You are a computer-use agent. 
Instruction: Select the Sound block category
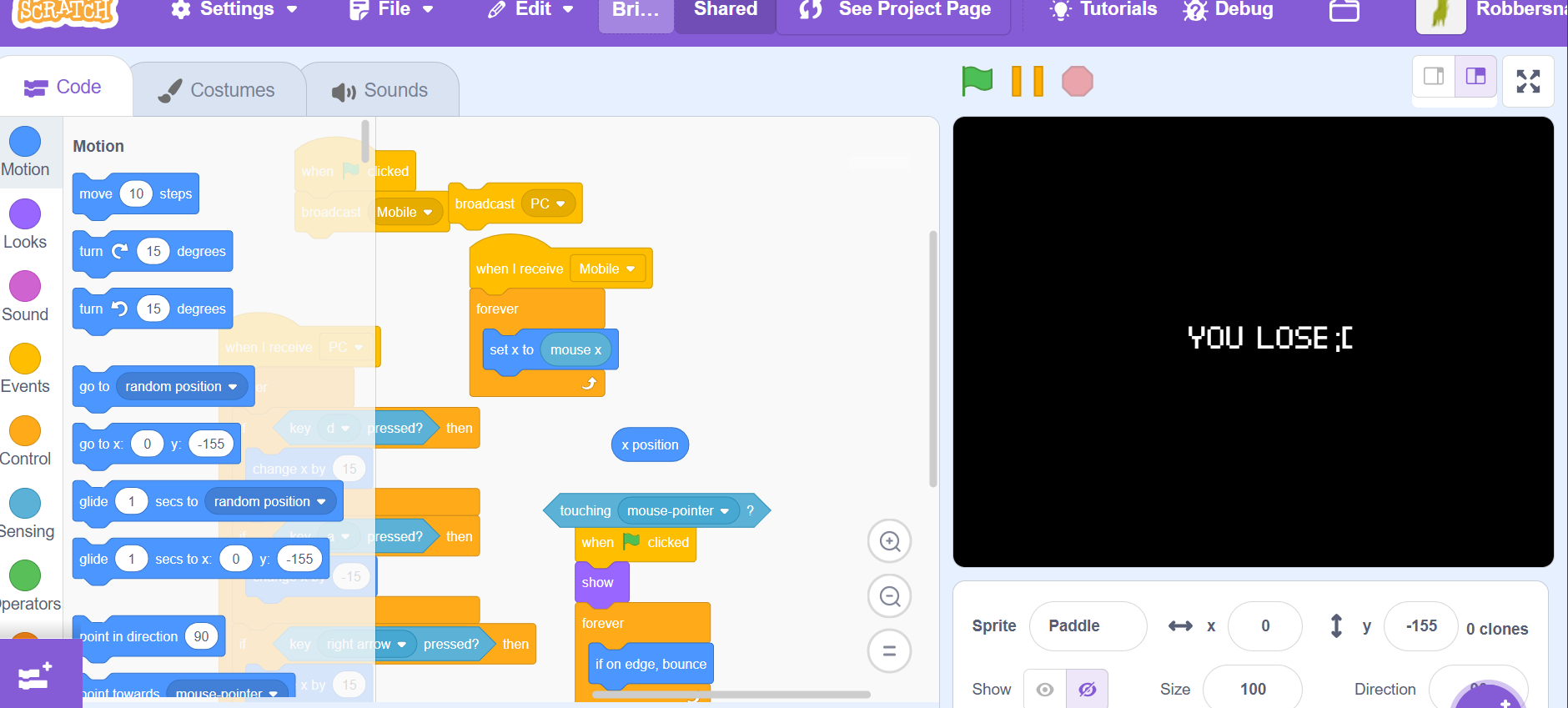[x=25, y=297]
